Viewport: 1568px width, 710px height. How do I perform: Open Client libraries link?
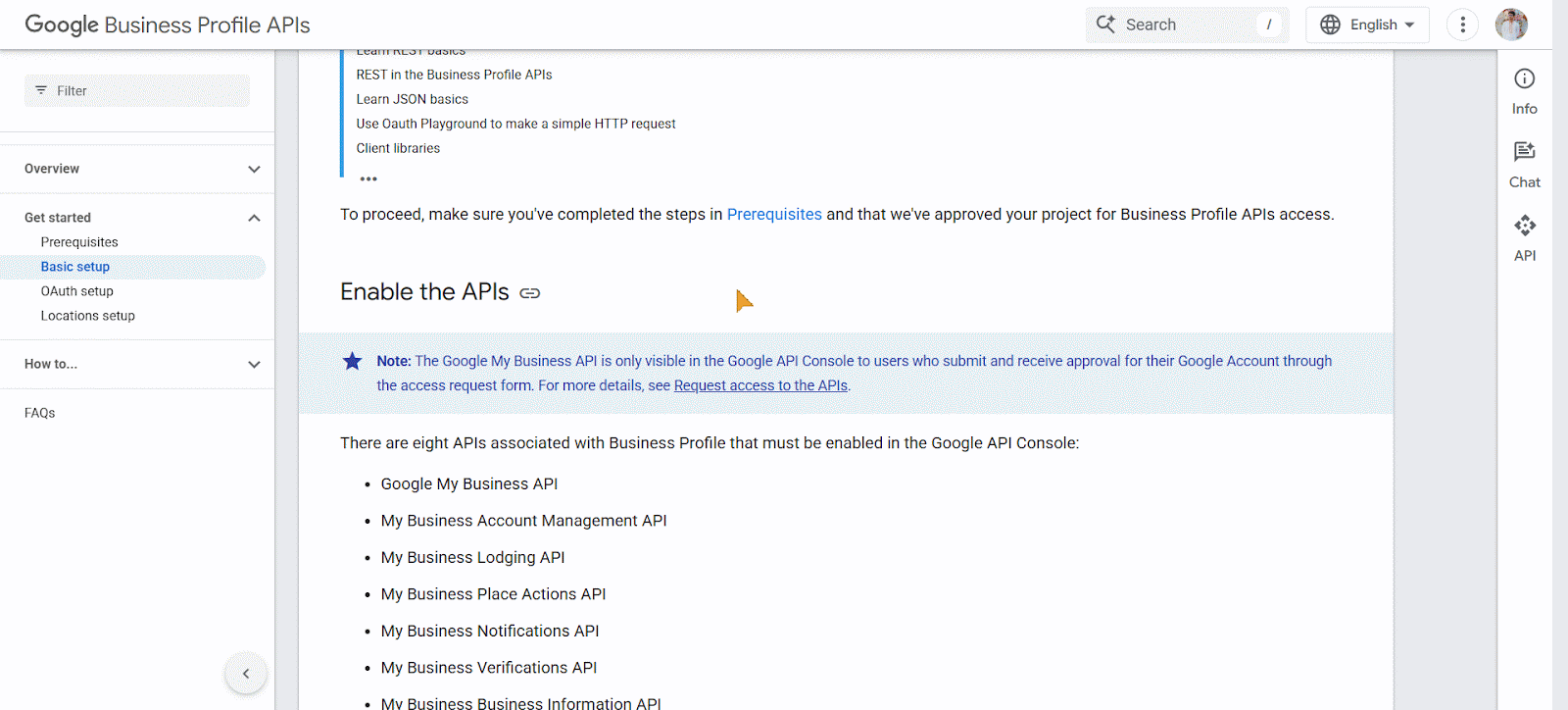point(398,148)
